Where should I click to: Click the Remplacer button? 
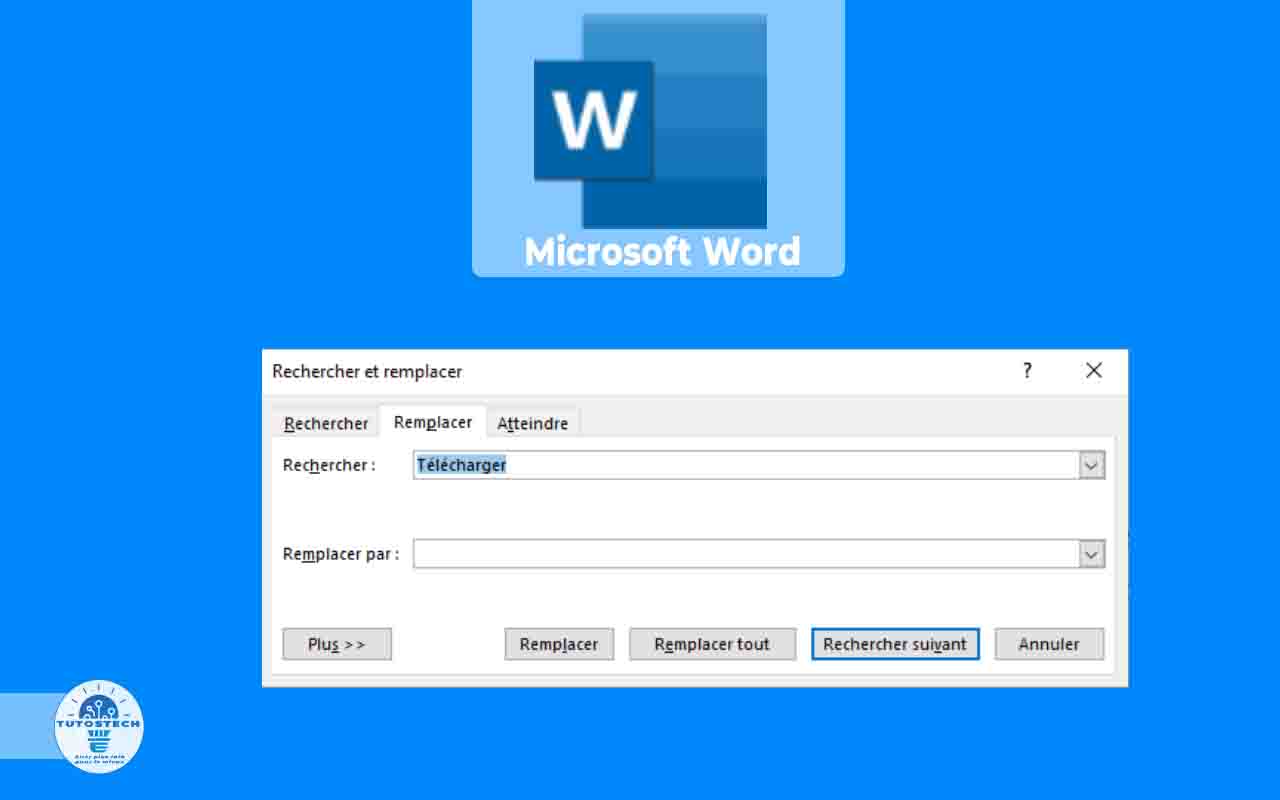559,644
